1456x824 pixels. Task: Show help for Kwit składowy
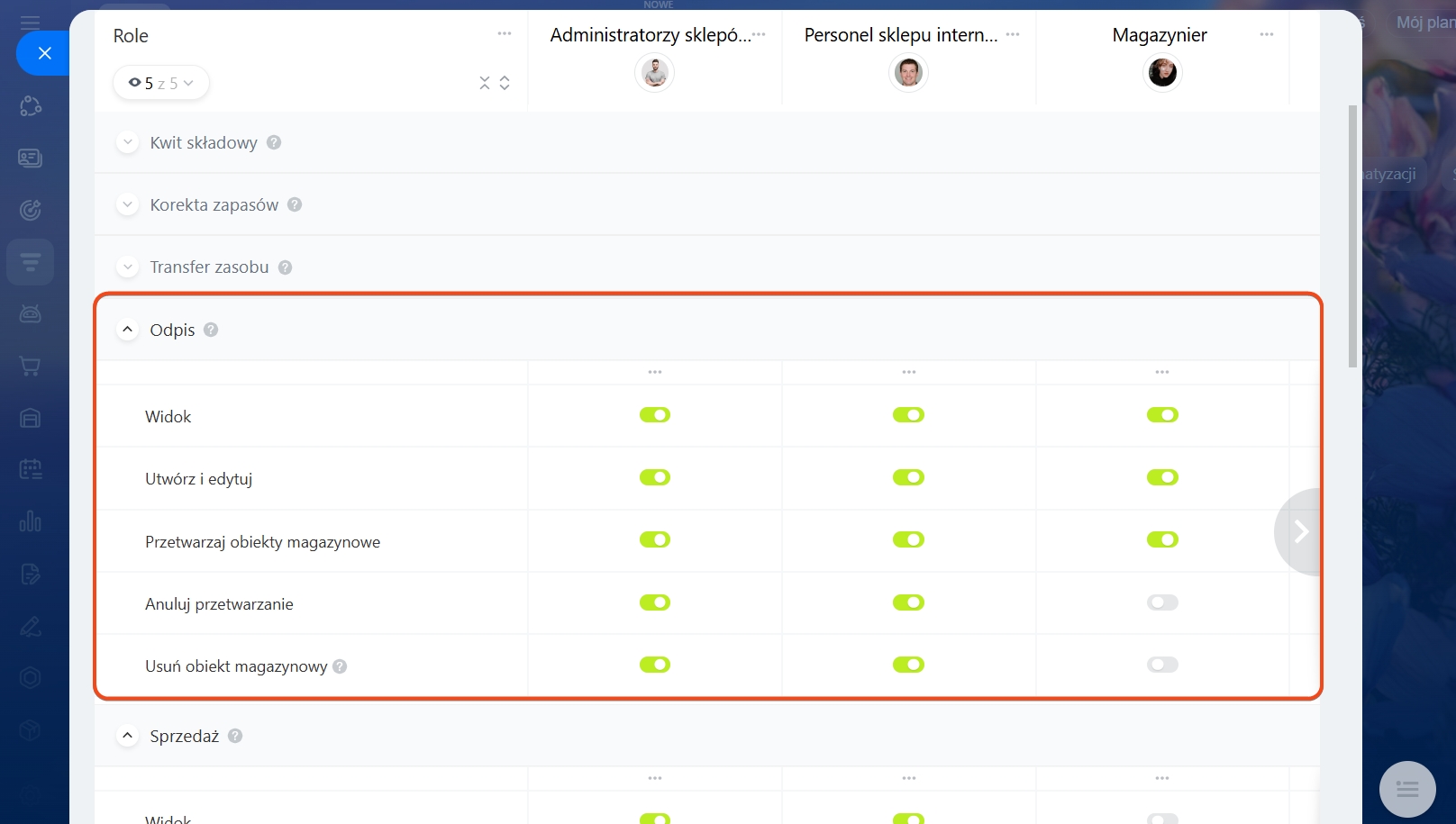pyautogui.click(x=274, y=142)
